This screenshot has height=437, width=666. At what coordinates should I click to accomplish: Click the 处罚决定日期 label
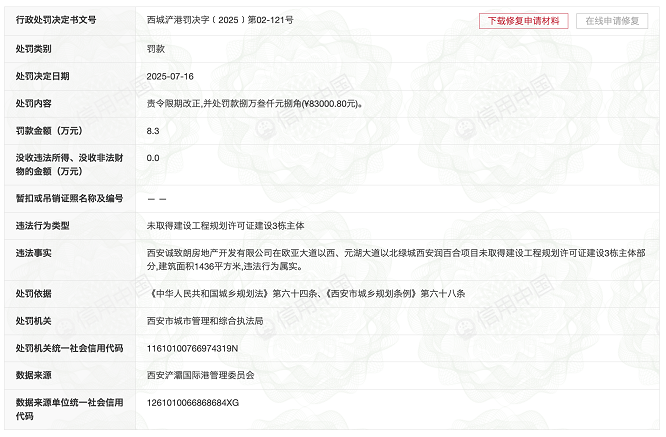coord(42,76)
